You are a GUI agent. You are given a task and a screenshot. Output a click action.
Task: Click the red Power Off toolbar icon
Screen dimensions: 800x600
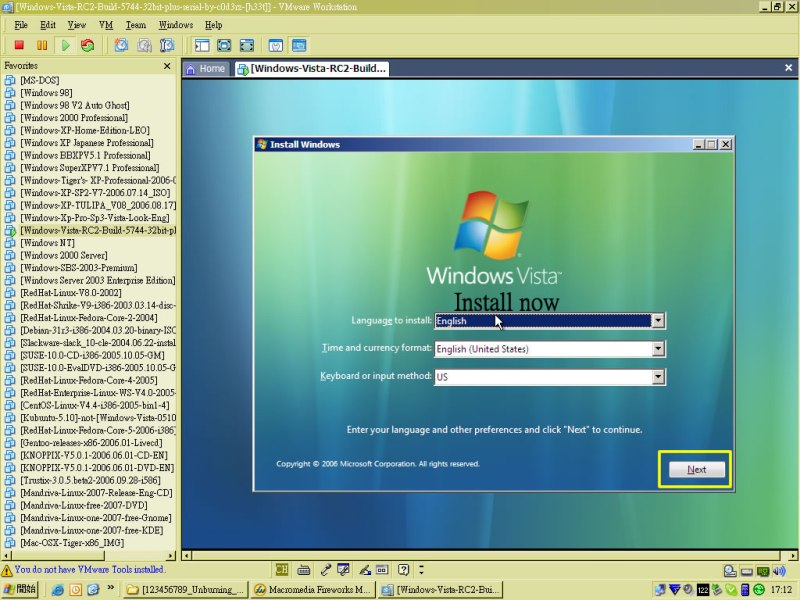19,45
